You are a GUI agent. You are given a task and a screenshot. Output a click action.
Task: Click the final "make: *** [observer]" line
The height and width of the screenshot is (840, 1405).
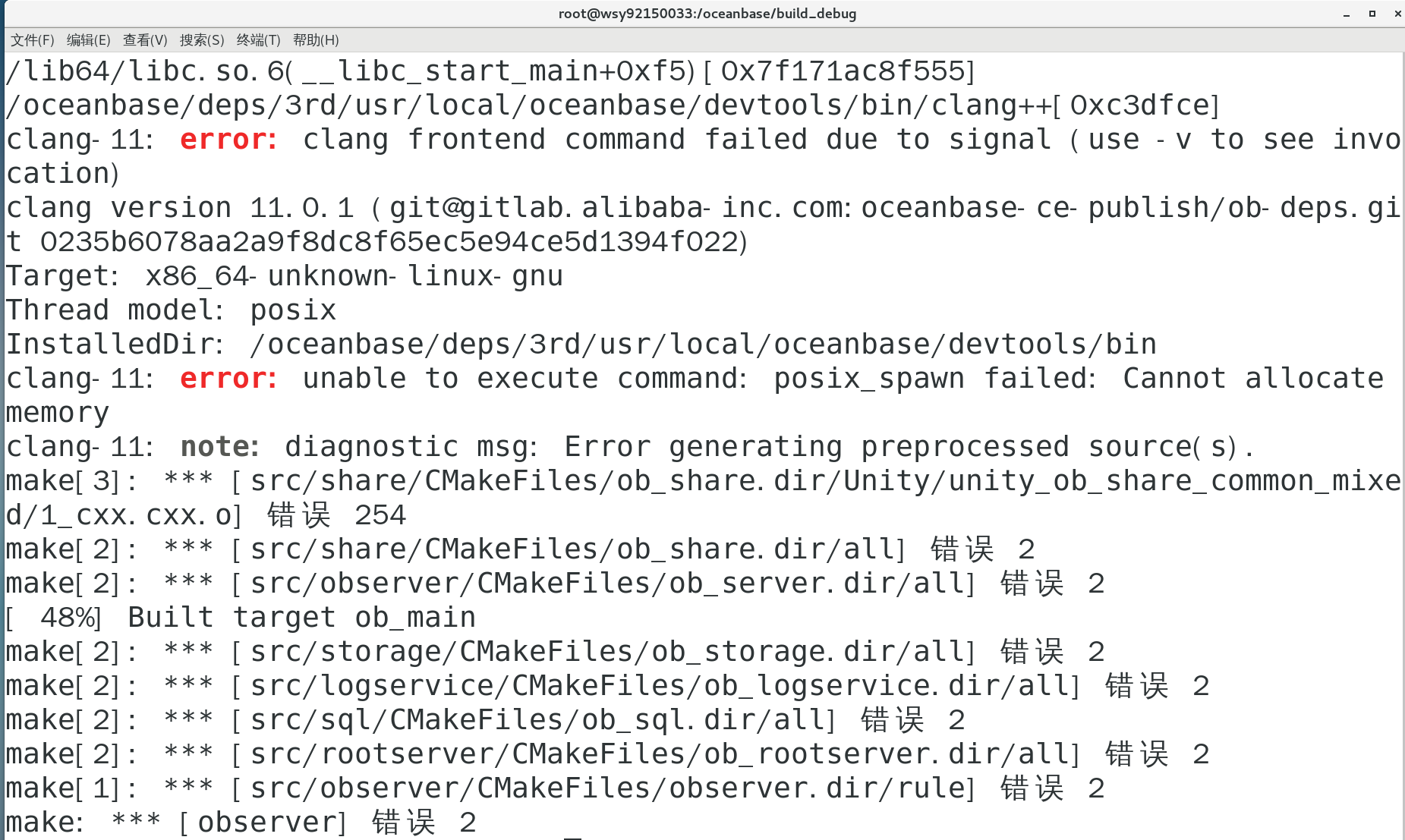[241, 823]
